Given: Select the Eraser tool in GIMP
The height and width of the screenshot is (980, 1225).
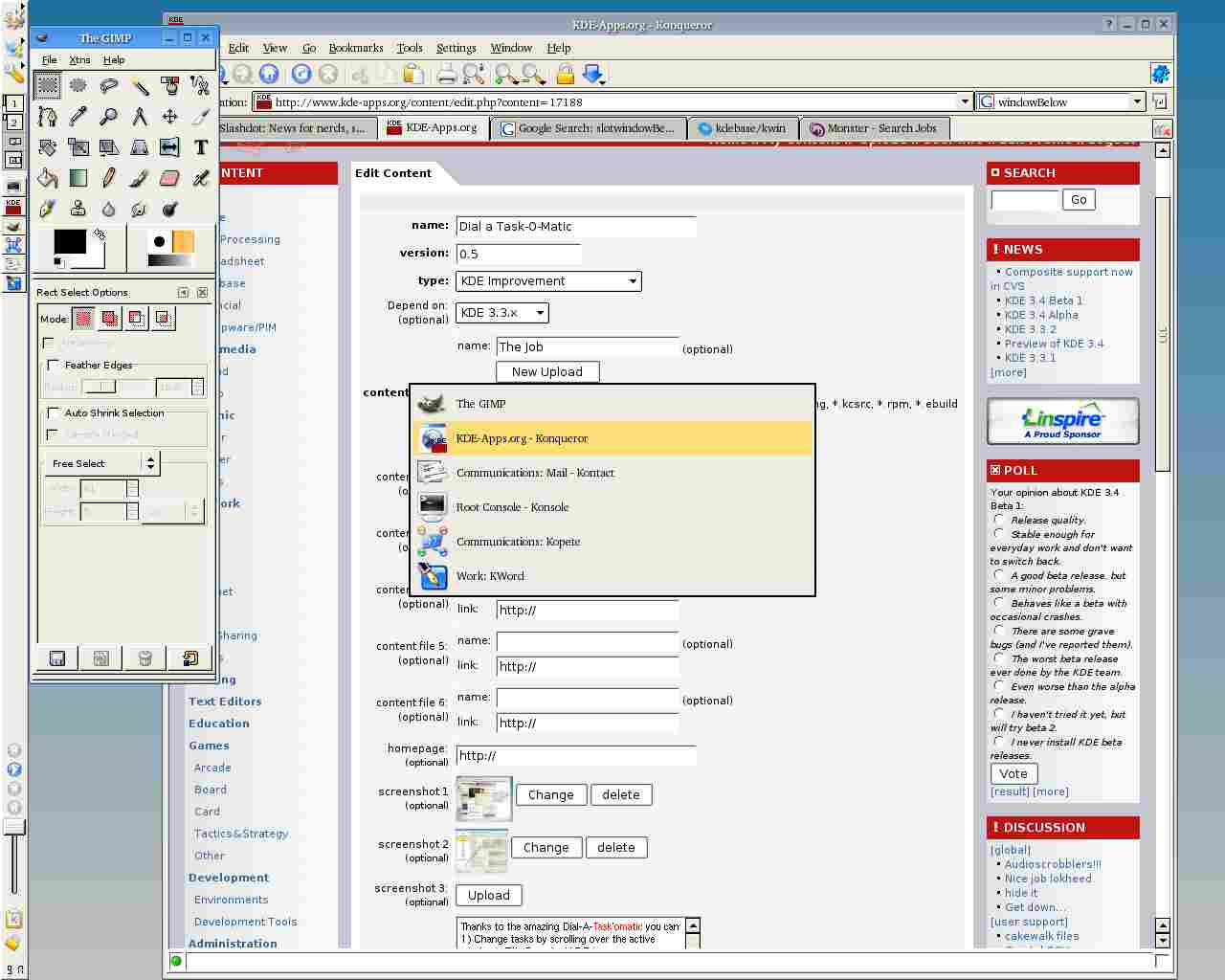Looking at the screenshot, I should 170,178.
